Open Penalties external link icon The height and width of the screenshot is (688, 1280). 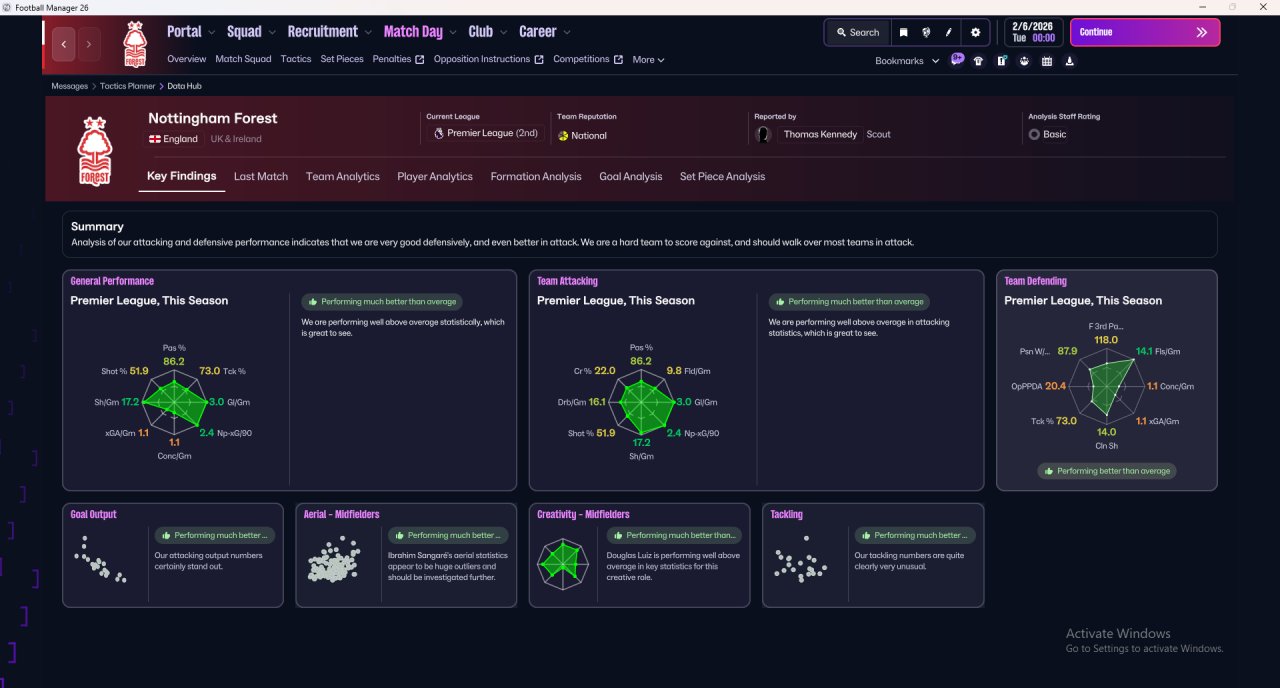click(420, 59)
